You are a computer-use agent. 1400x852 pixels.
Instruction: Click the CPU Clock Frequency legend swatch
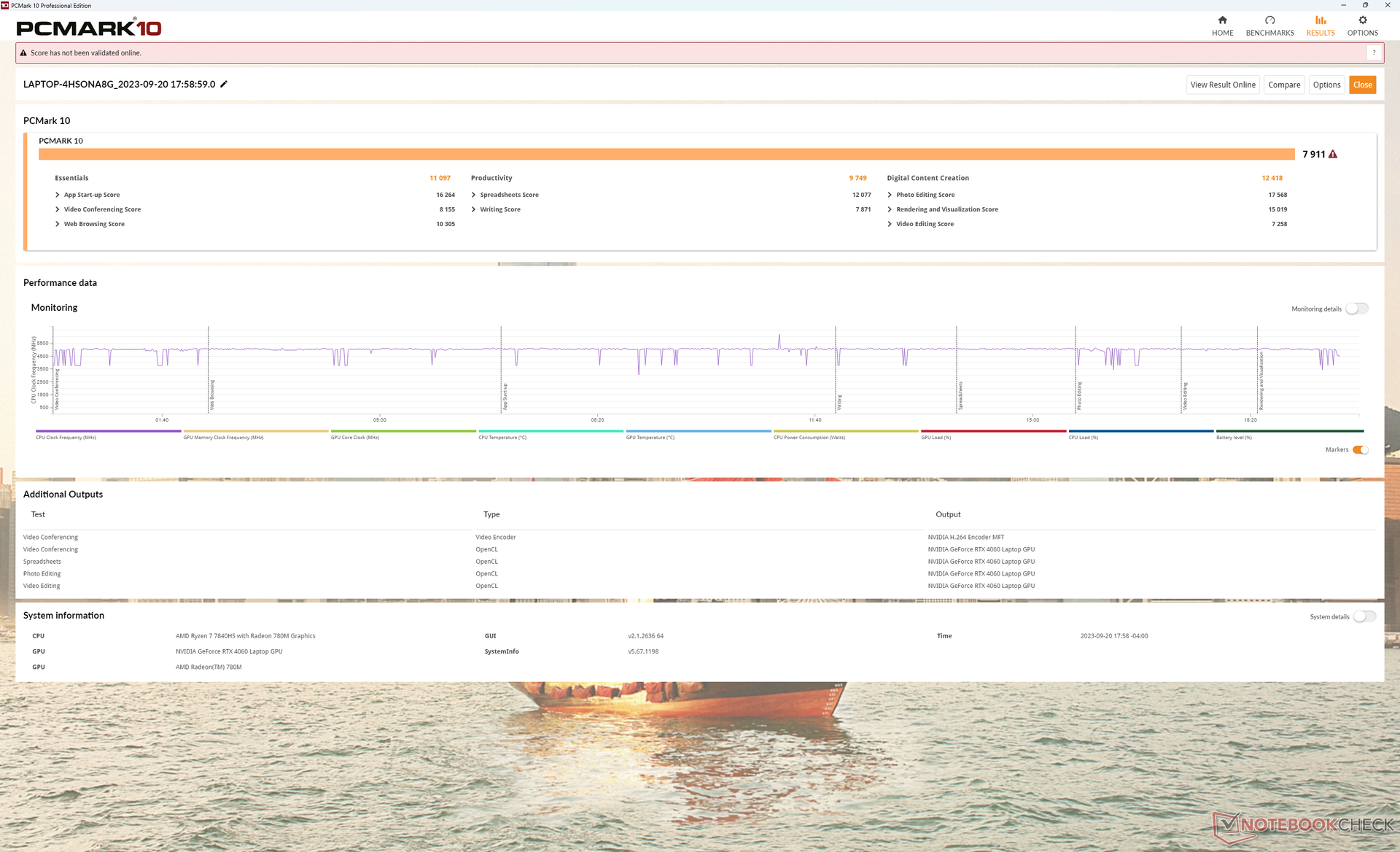[108, 431]
